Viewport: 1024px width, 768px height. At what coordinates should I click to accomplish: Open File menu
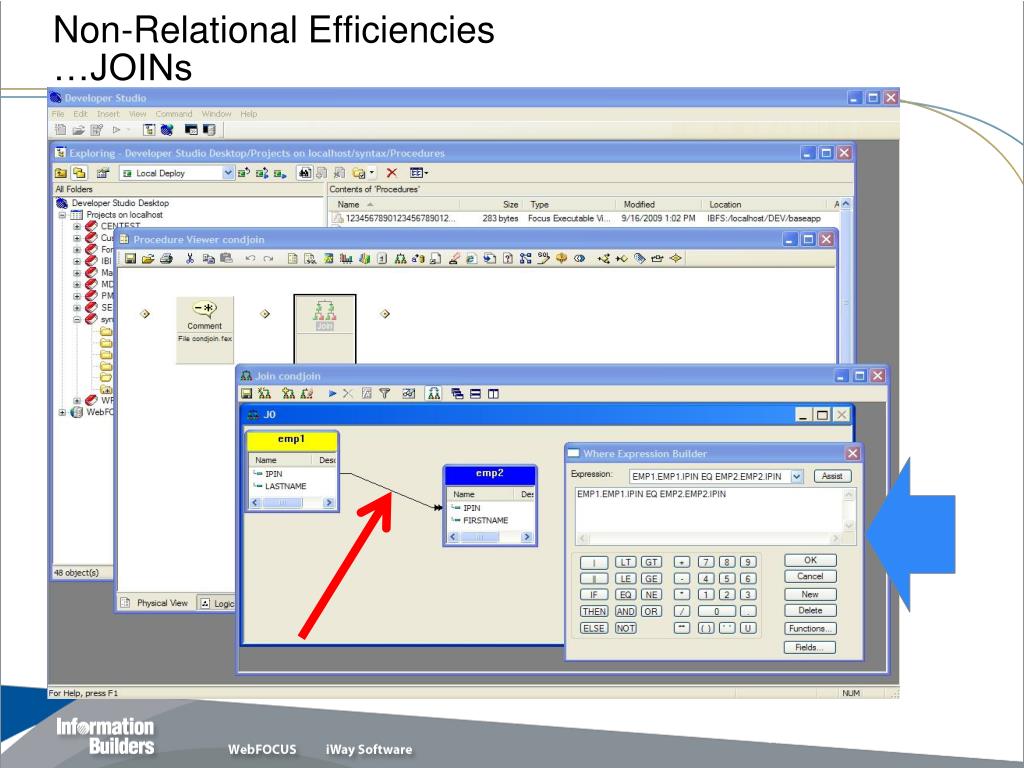click(x=58, y=114)
